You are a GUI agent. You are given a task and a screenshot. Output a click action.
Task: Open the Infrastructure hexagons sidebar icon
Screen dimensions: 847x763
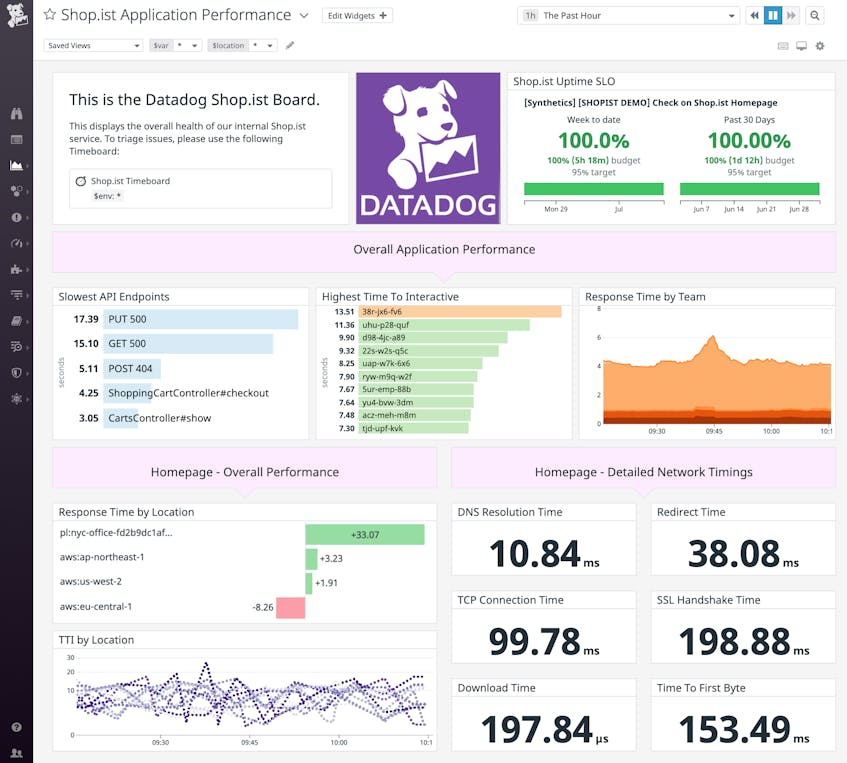(17, 191)
